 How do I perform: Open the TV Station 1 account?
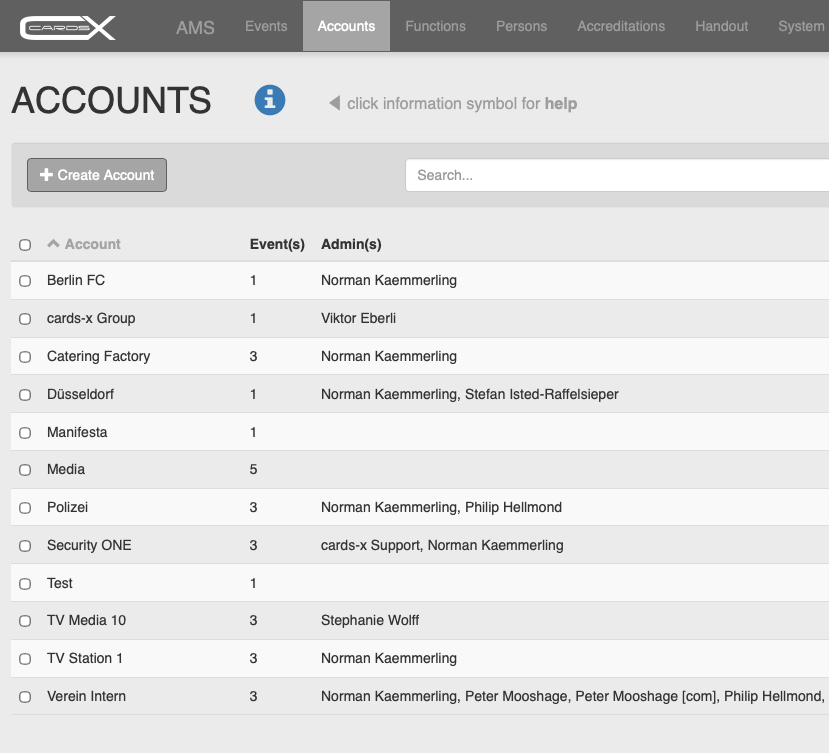[x=85, y=658]
